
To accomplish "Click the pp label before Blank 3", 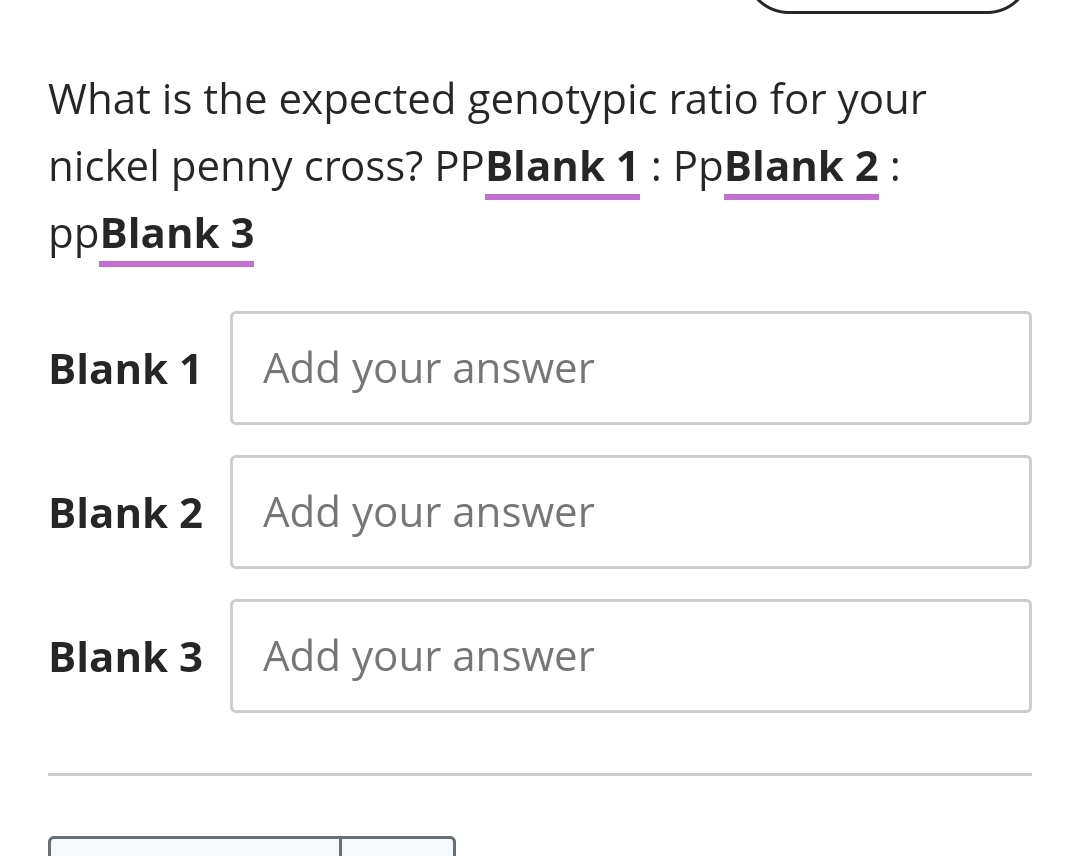I will (x=72, y=233).
